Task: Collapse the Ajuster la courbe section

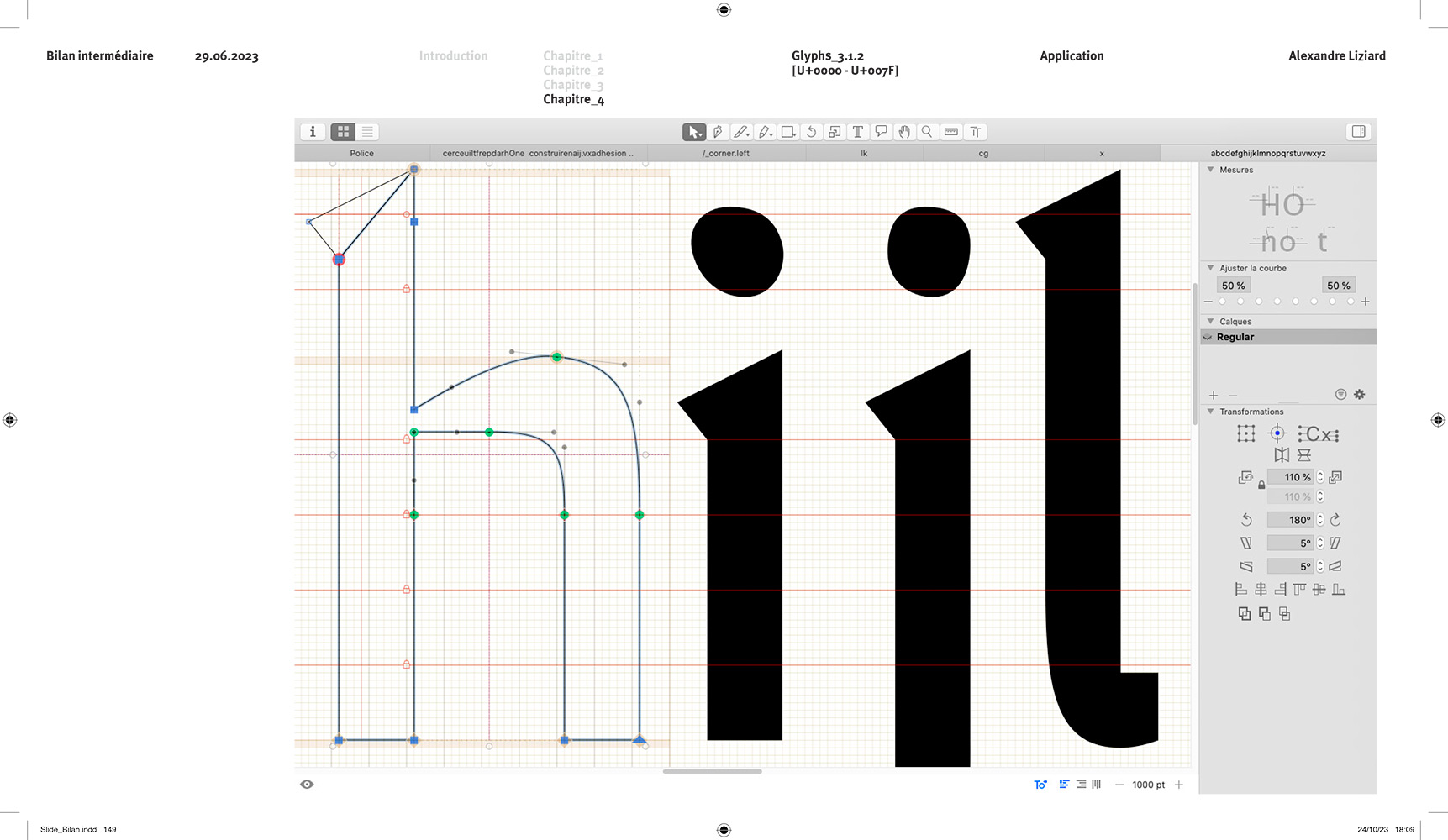Action: coord(1210,268)
